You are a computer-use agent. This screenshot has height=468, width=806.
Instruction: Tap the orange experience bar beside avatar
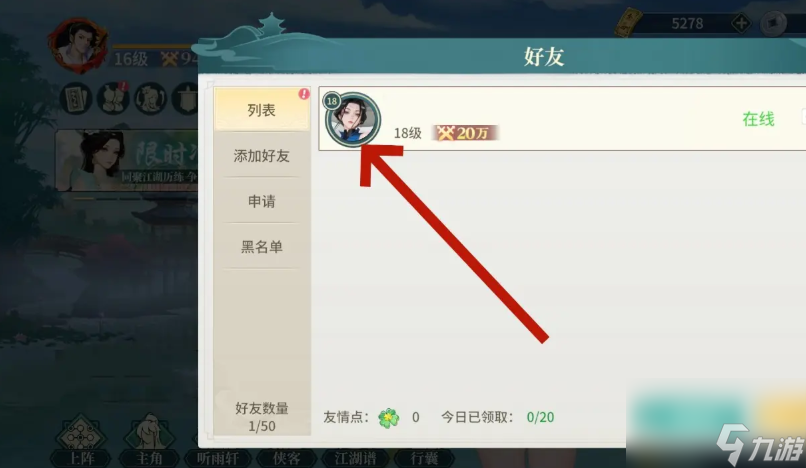pos(154,47)
